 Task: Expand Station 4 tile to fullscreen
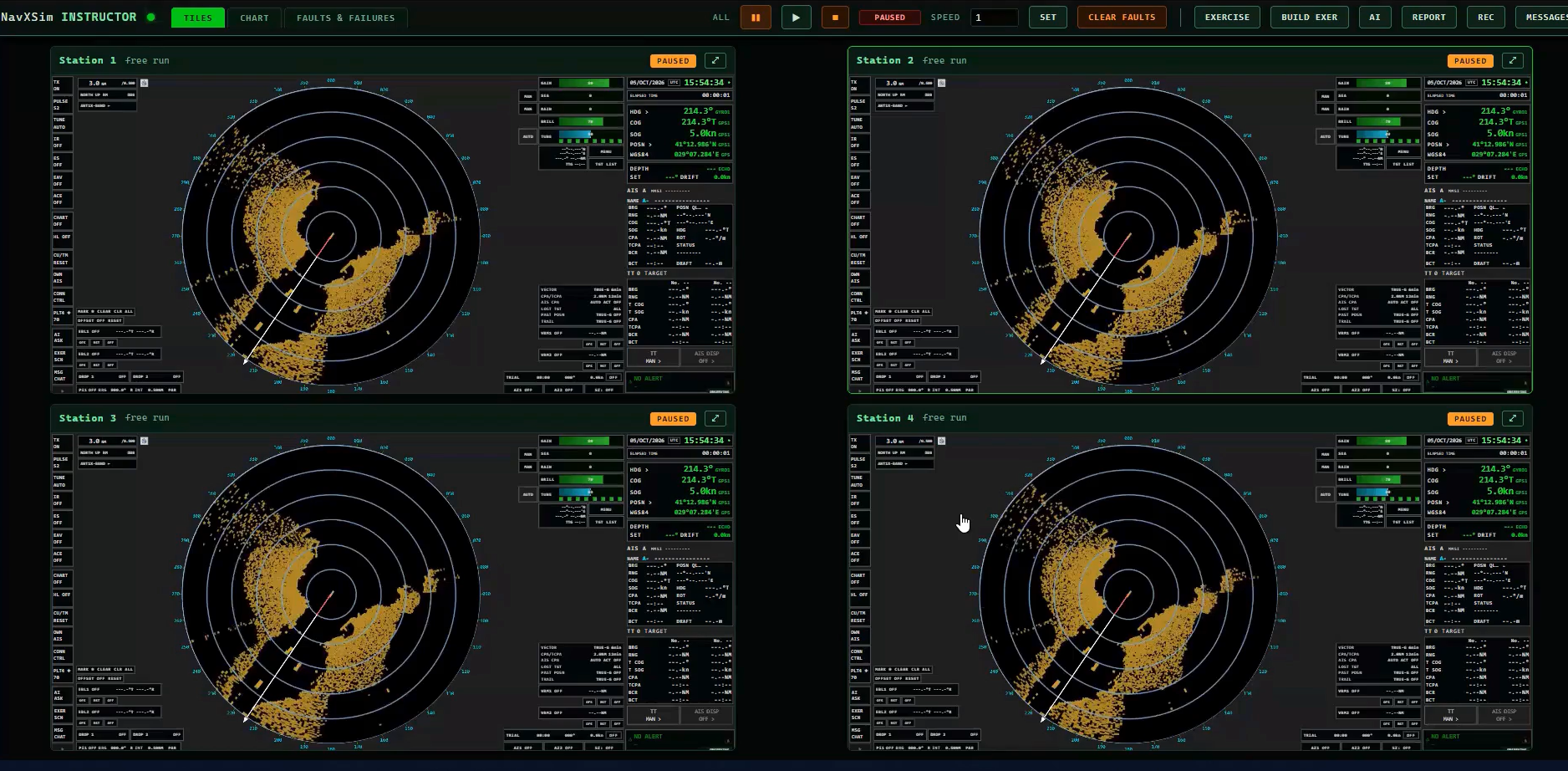click(1512, 418)
